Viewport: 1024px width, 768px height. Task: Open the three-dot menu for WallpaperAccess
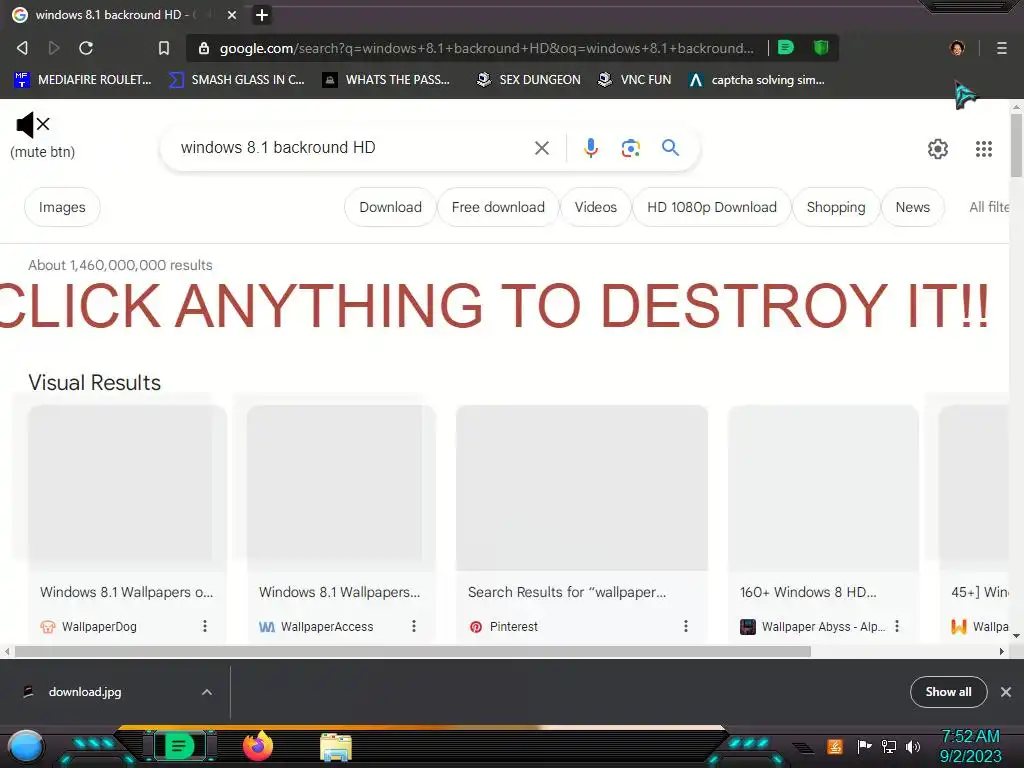tap(414, 626)
